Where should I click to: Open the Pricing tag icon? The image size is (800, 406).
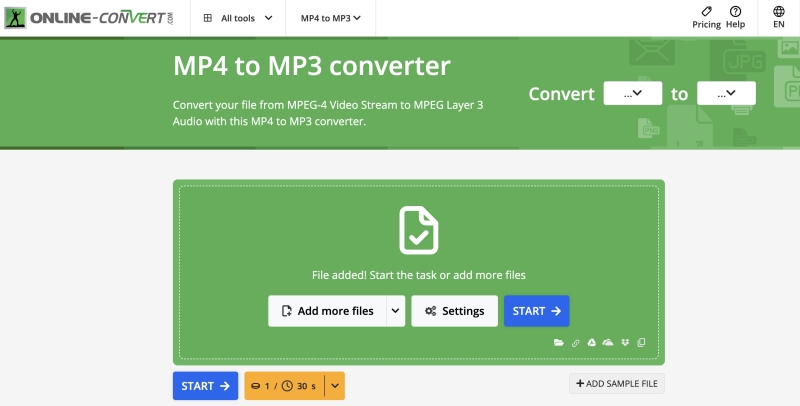[706, 11]
